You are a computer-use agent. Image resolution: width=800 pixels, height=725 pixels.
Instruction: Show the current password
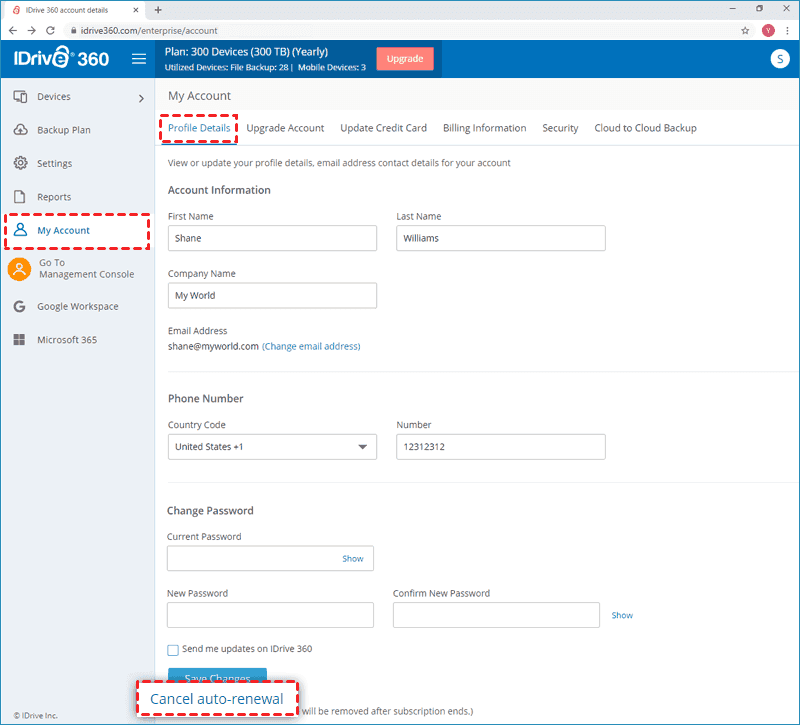click(353, 559)
